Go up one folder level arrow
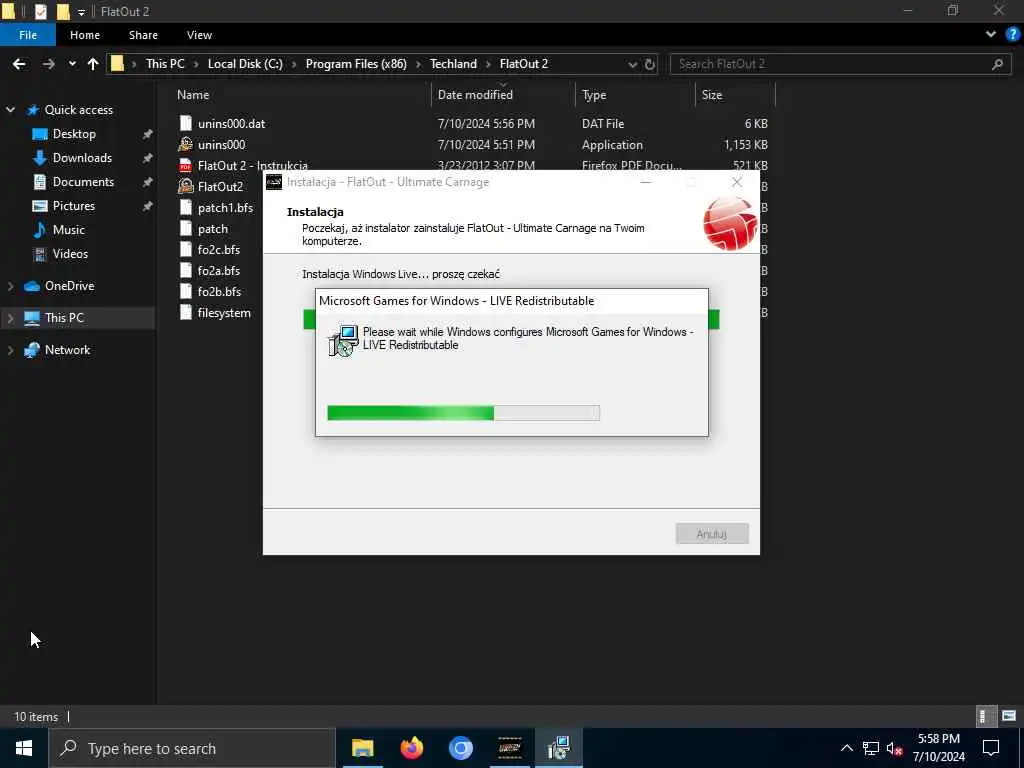 coord(93,64)
